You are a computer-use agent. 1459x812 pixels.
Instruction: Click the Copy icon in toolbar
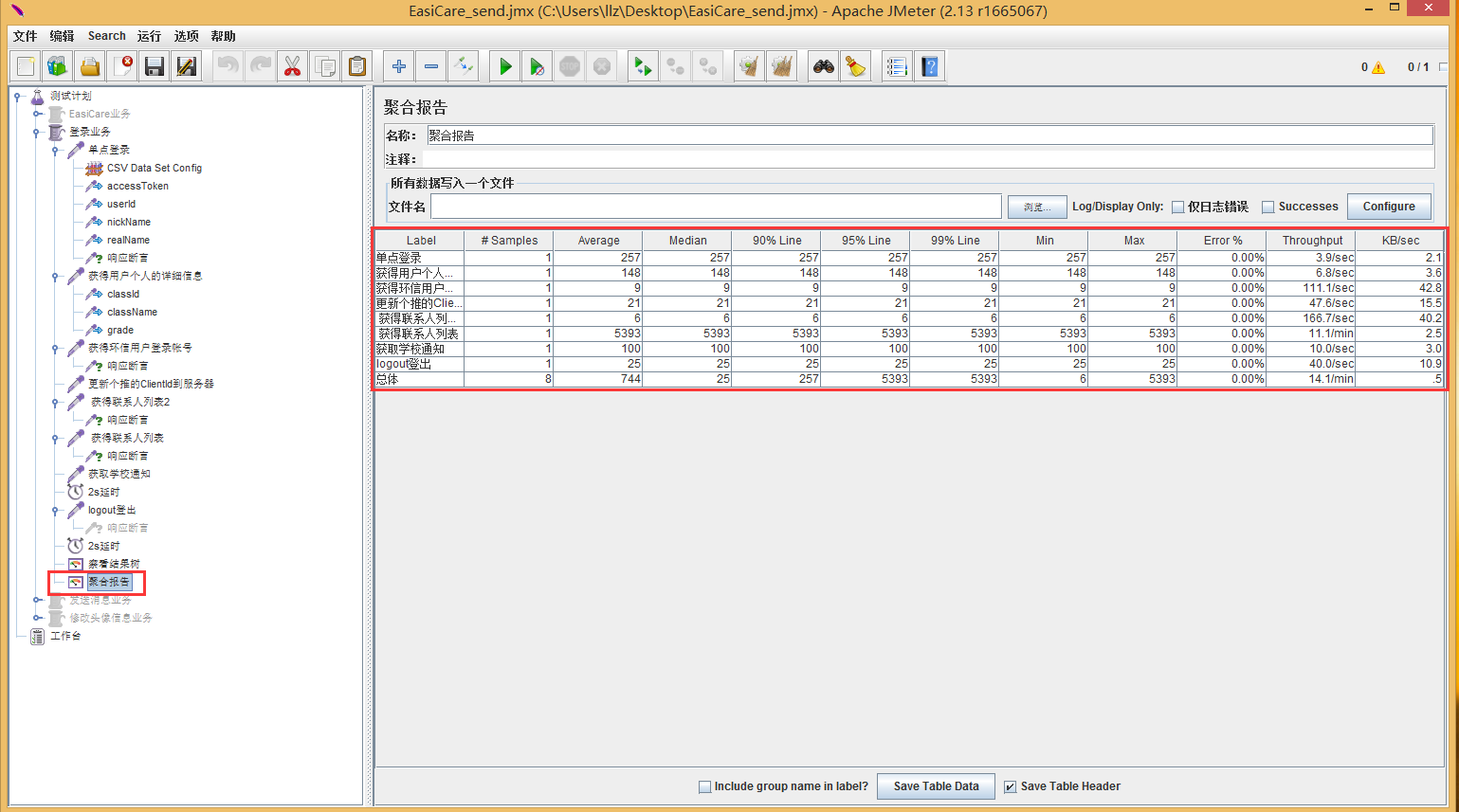pyautogui.click(x=324, y=66)
